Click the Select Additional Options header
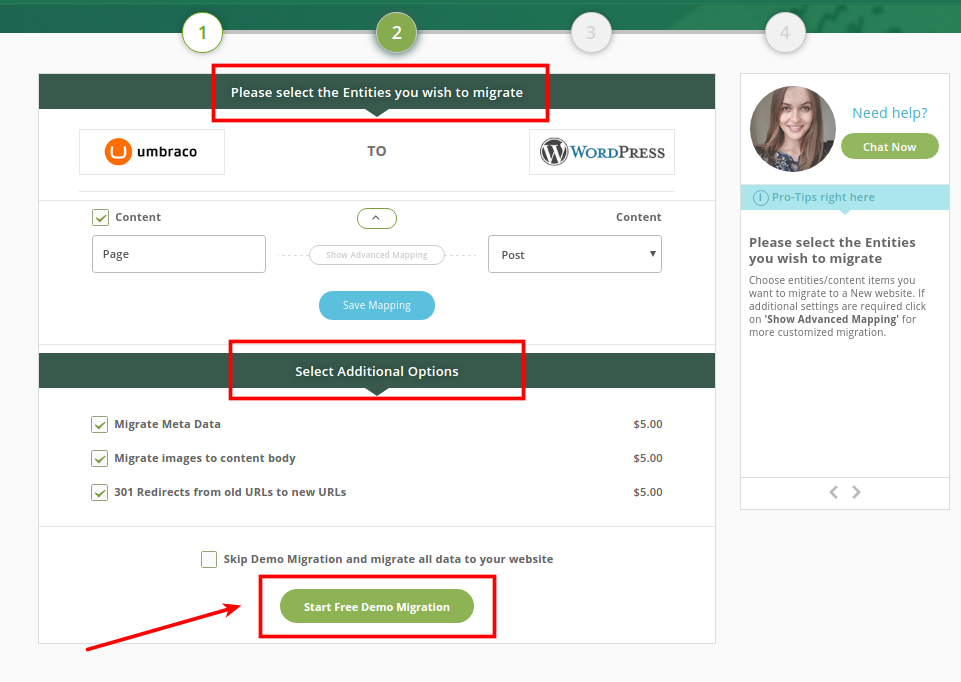Image resolution: width=961 pixels, height=682 pixels. 377,371
